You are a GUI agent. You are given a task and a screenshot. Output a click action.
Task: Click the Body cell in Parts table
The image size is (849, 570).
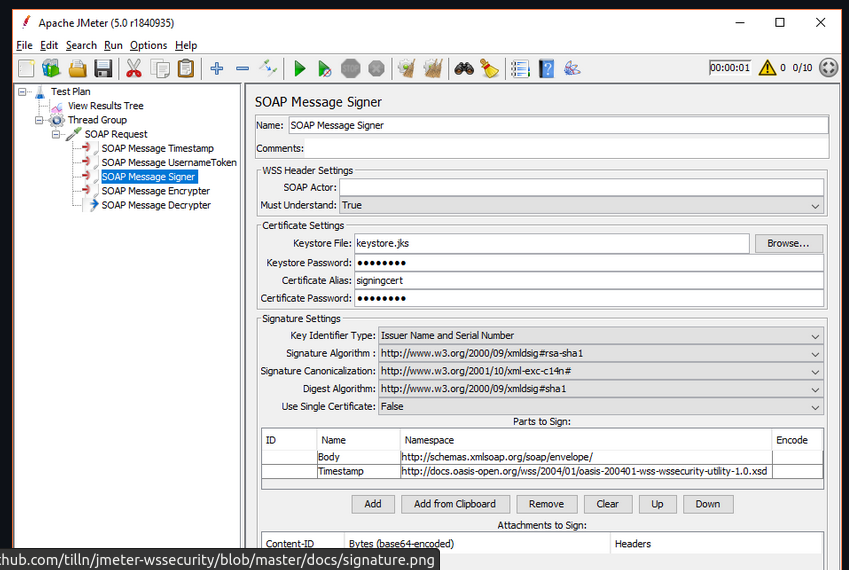tap(358, 457)
